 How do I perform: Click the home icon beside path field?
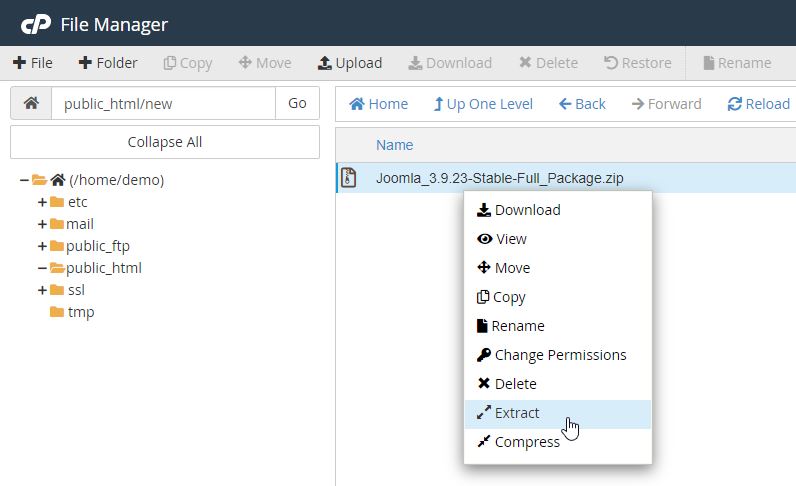point(30,103)
